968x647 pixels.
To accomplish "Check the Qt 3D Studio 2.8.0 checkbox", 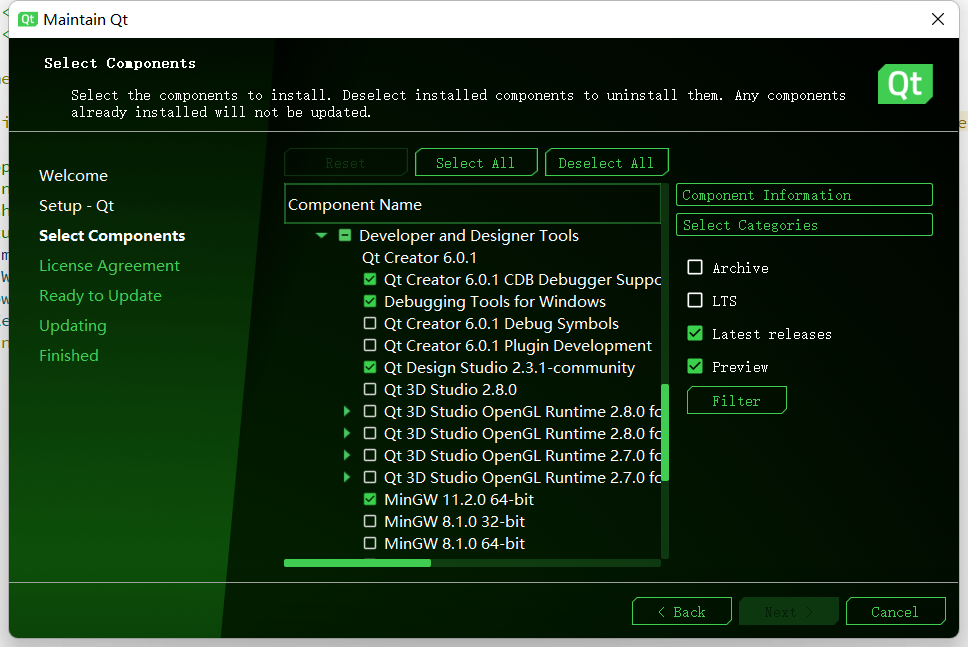I will [370, 390].
